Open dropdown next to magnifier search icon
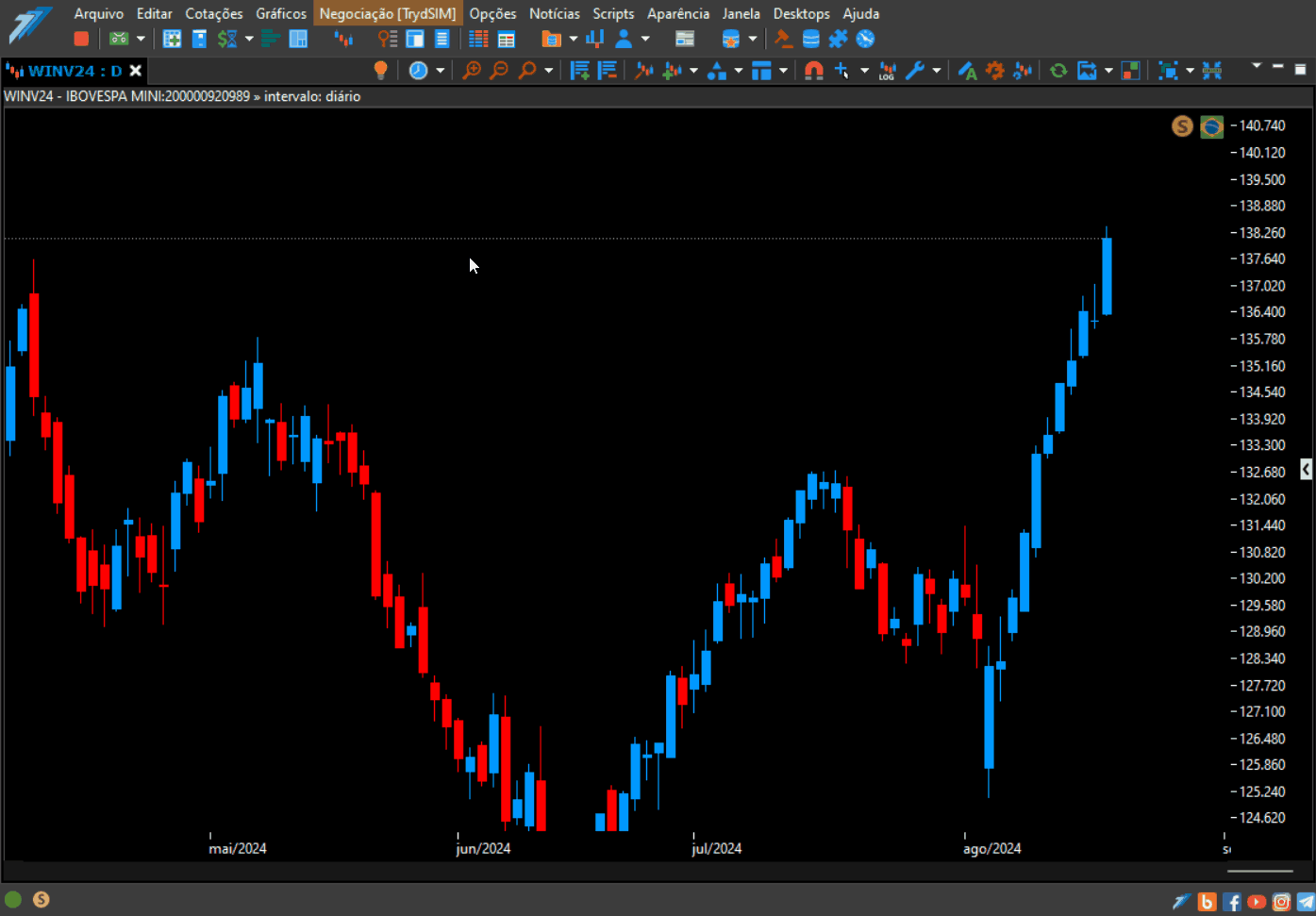1316x916 pixels. 548,70
